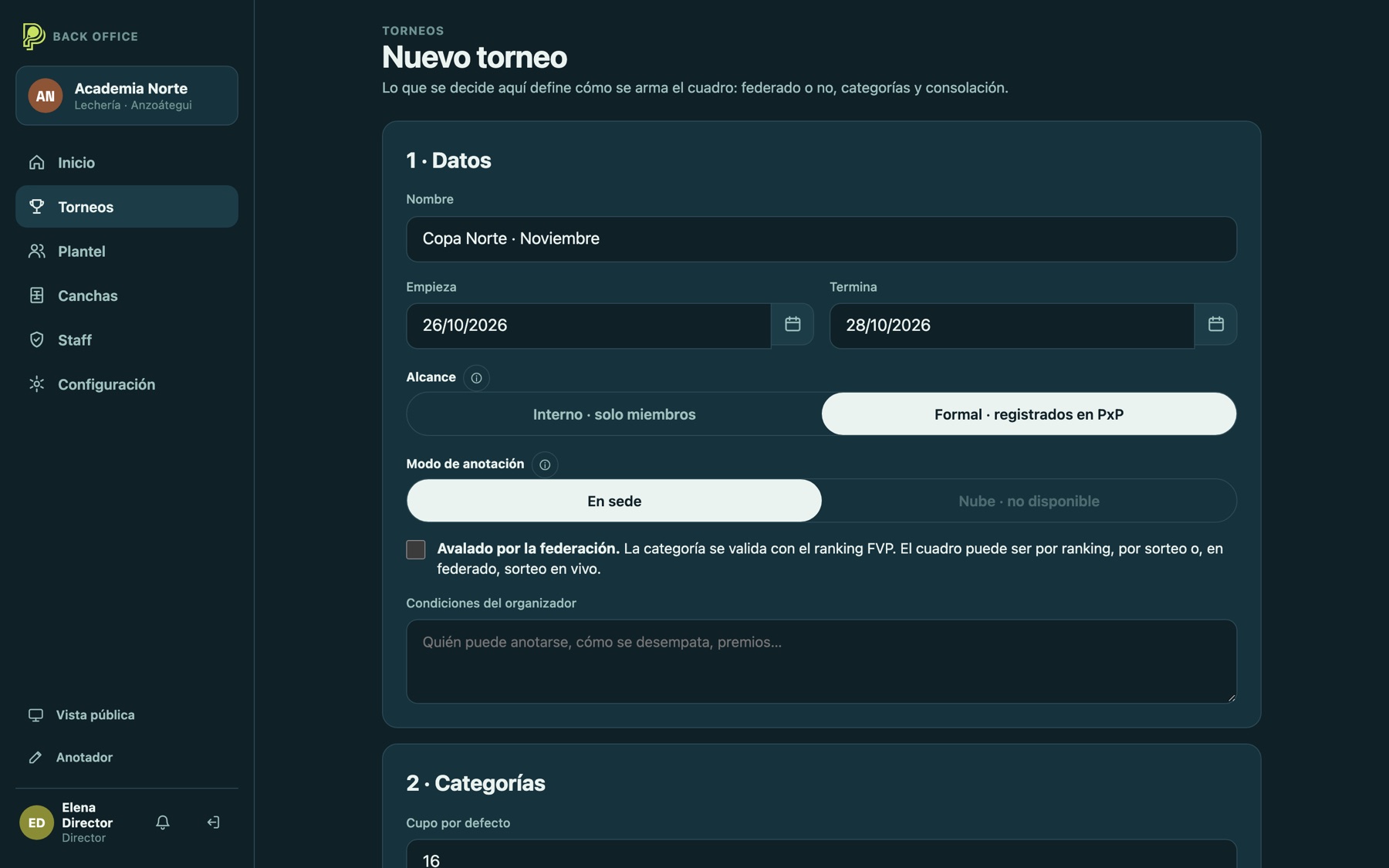The width and height of the screenshot is (1389, 868).
Task: Click the 'Lechería · Anzoátegui' text
Action: click(133, 106)
